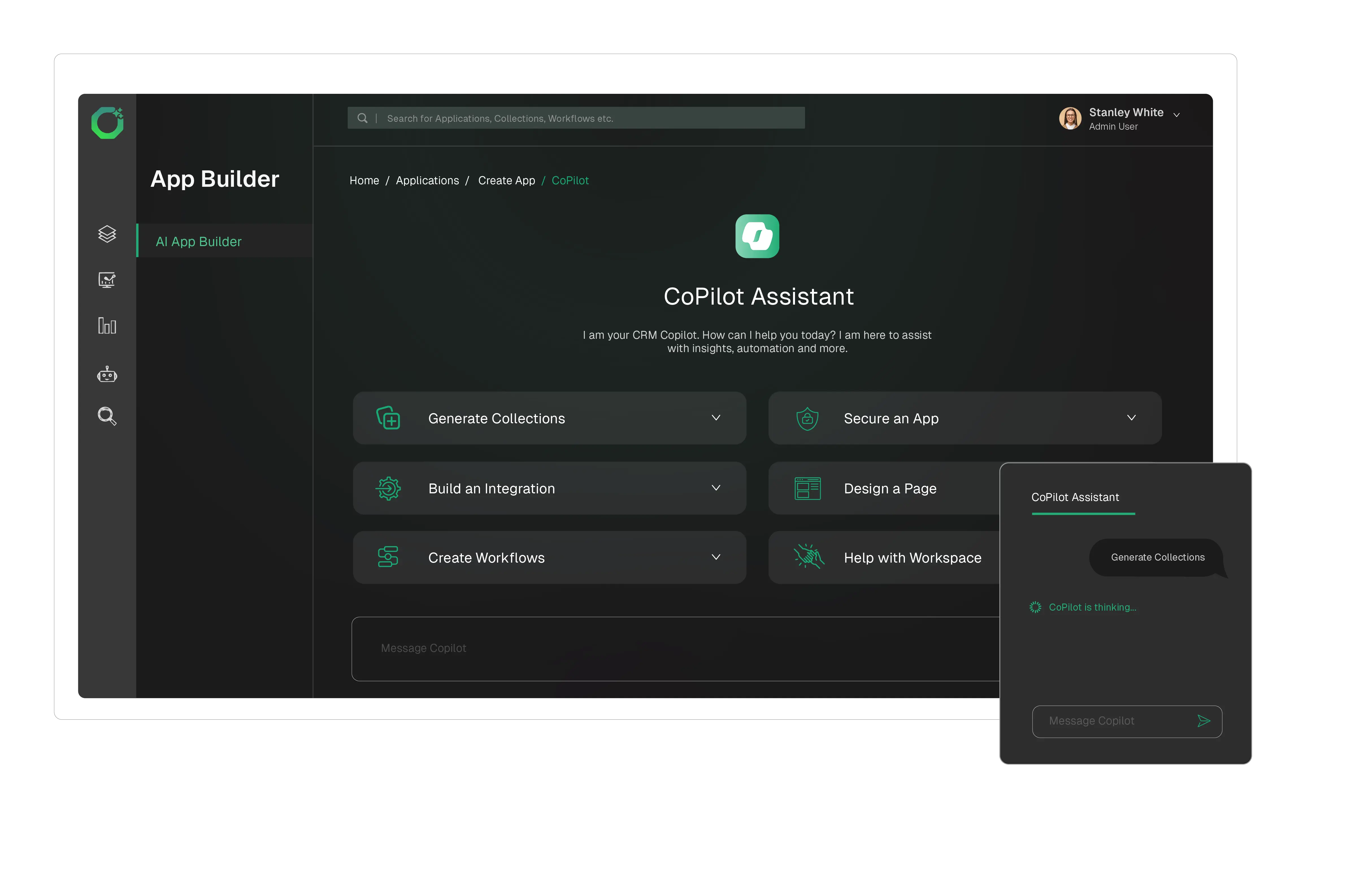Image resolution: width=1364 pixels, height=896 pixels.
Task: Click the Build an Integration gear icon
Action: (x=388, y=489)
